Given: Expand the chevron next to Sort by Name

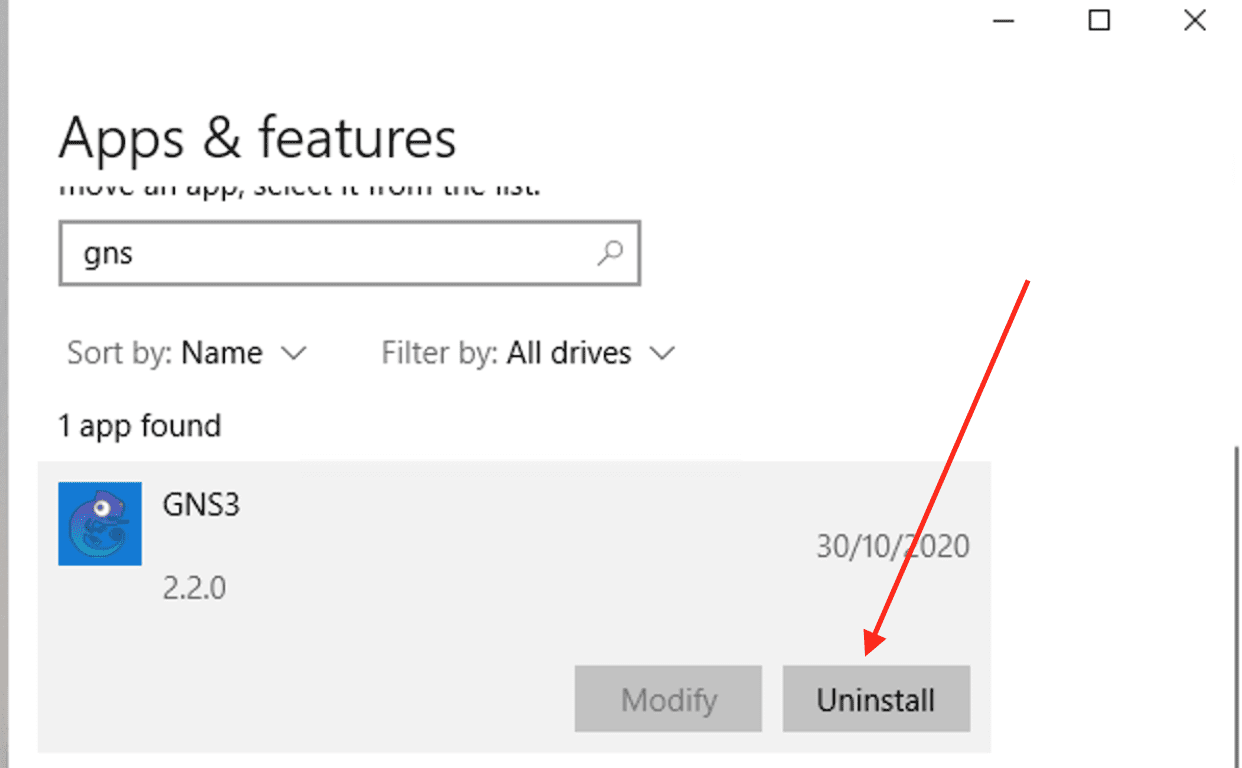Looking at the screenshot, I should [x=293, y=353].
